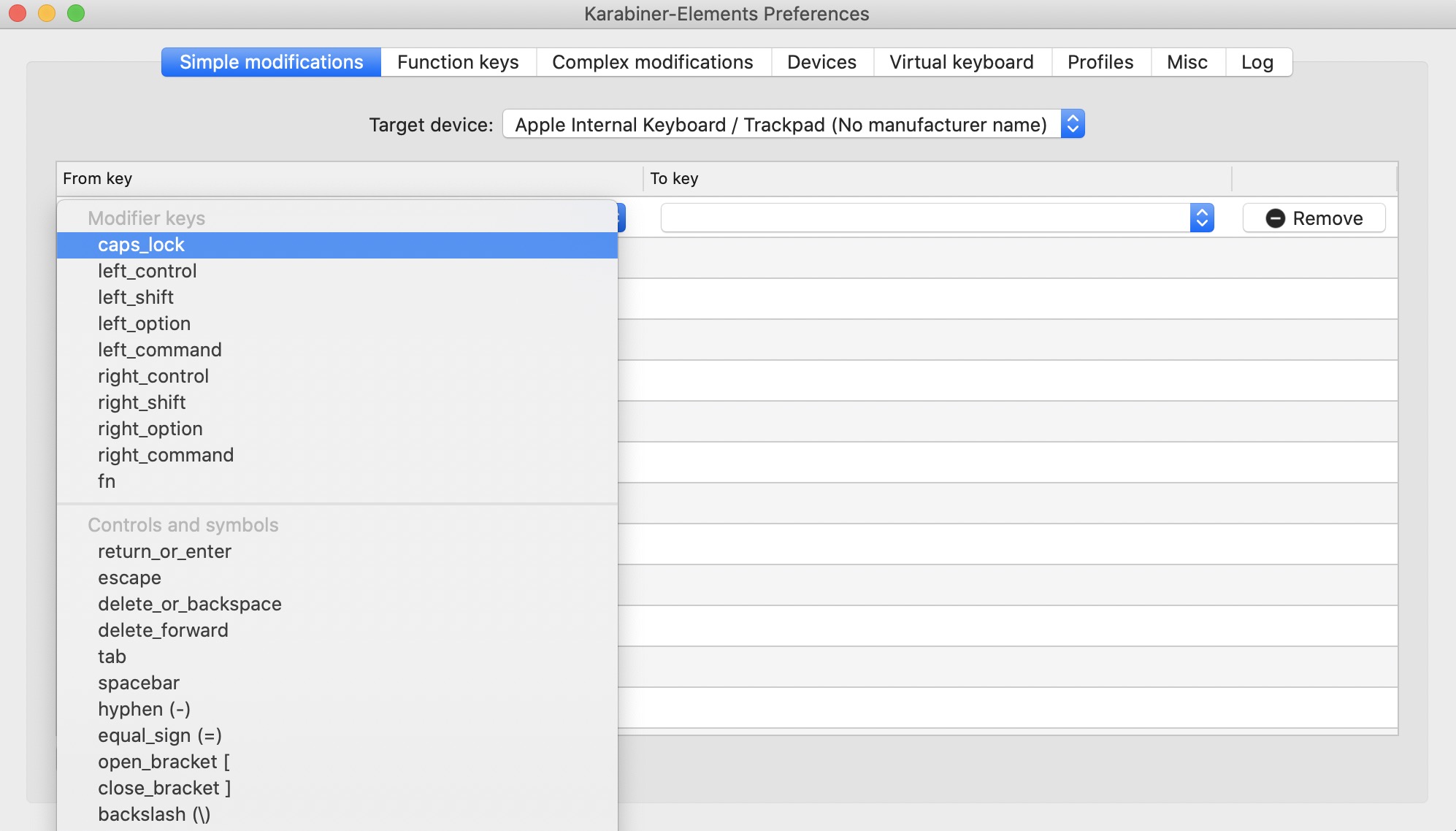Open the To key dropdown stepper
1456x831 pixels.
coord(1201,218)
